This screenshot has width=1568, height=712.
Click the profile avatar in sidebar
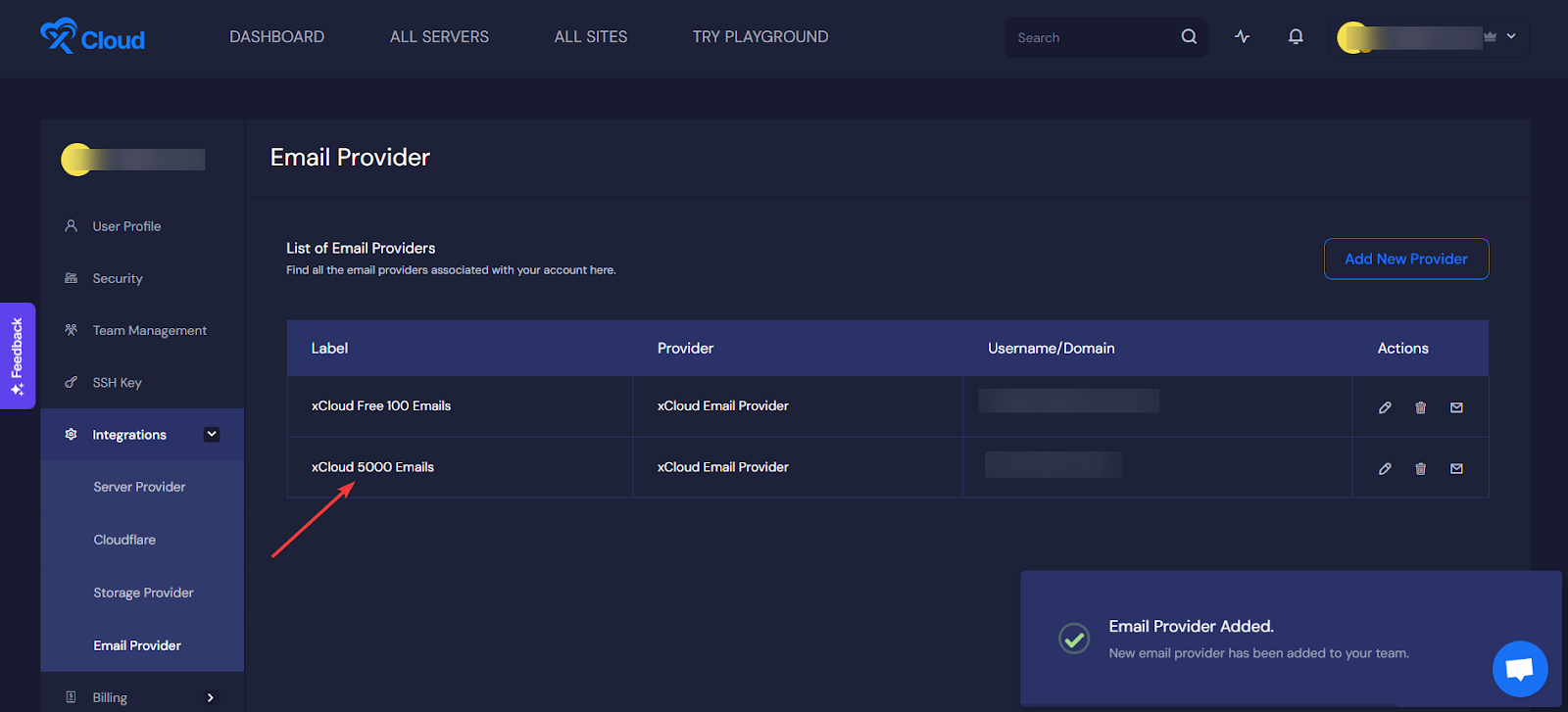tap(76, 159)
